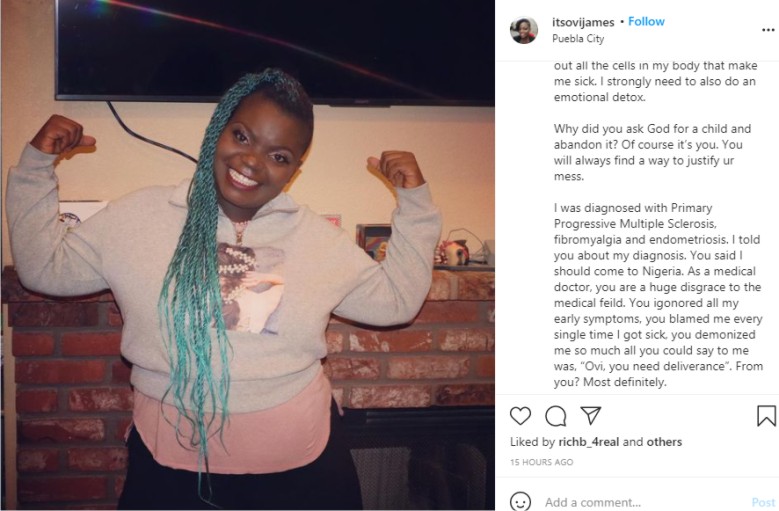
Task: Click the main post photo
Action: click(247, 255)
